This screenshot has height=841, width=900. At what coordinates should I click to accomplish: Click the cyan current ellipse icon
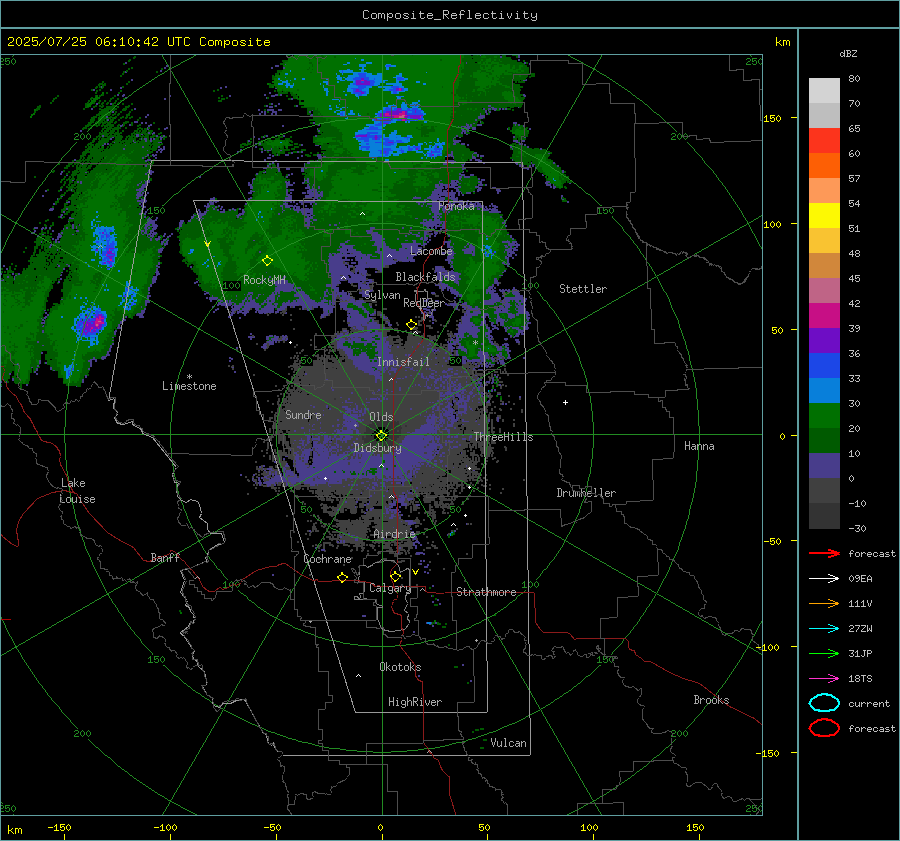pyautogui.click(x=824, y=703)
